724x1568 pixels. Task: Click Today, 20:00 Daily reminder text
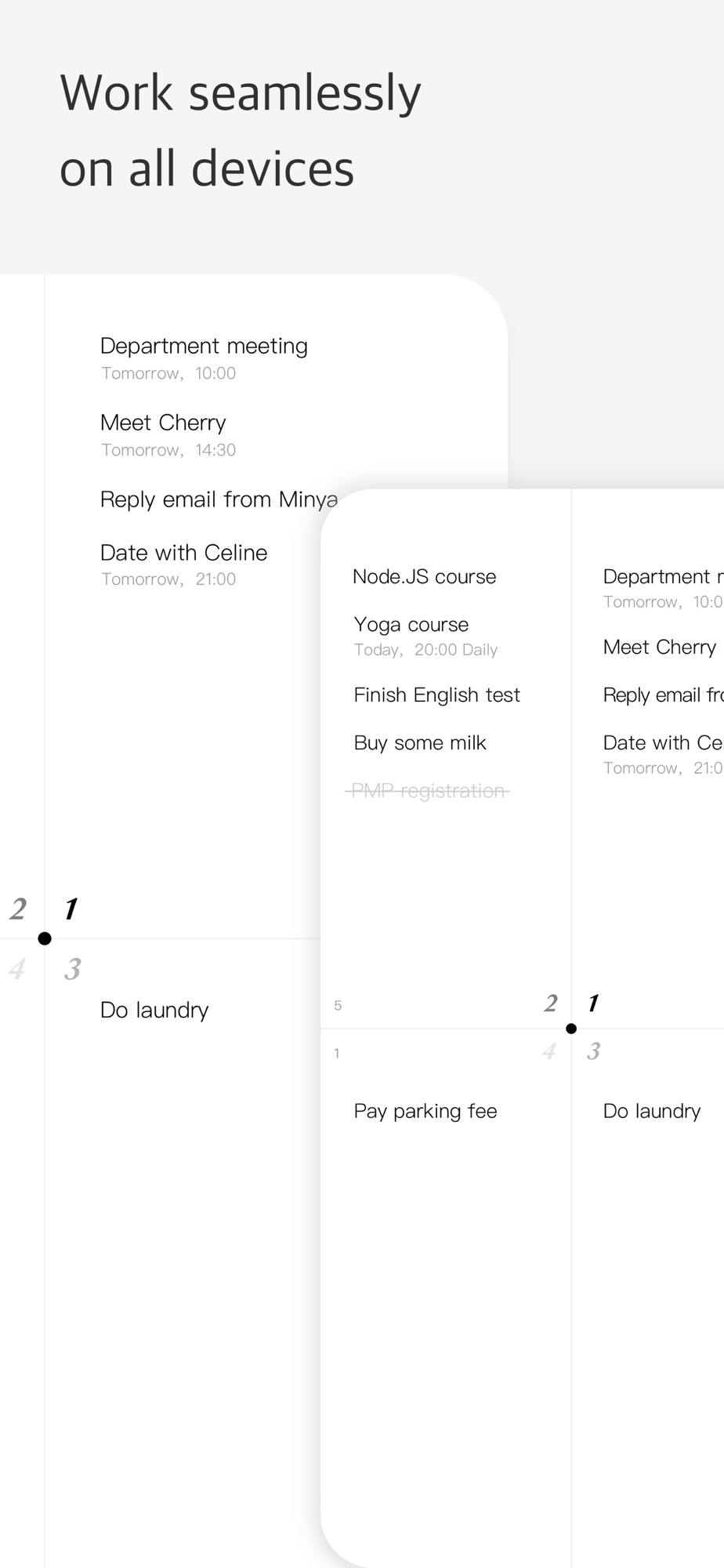pos(425,650)
